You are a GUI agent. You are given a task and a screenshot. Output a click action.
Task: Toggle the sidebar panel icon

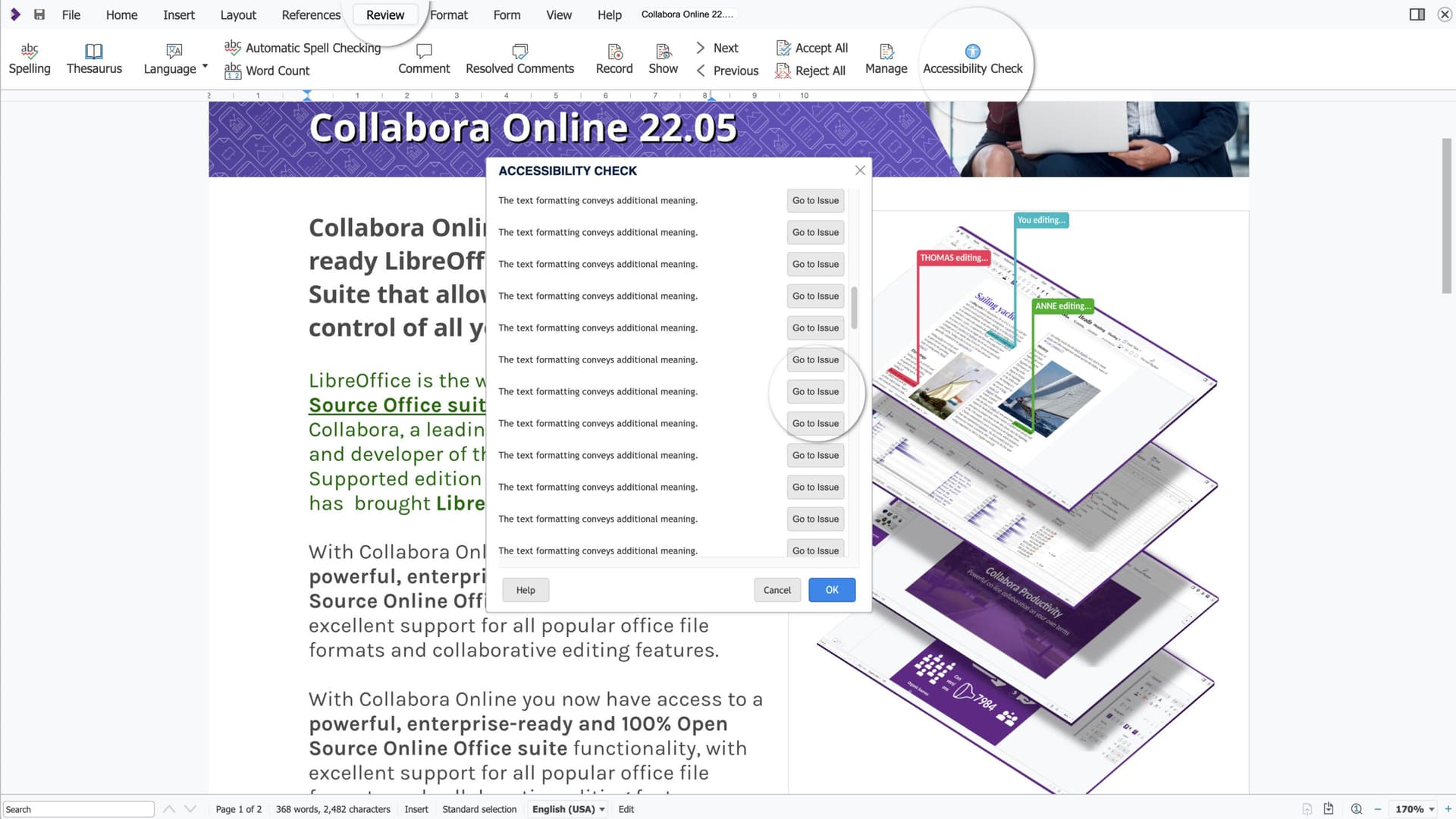click(x=1417, y=14)
